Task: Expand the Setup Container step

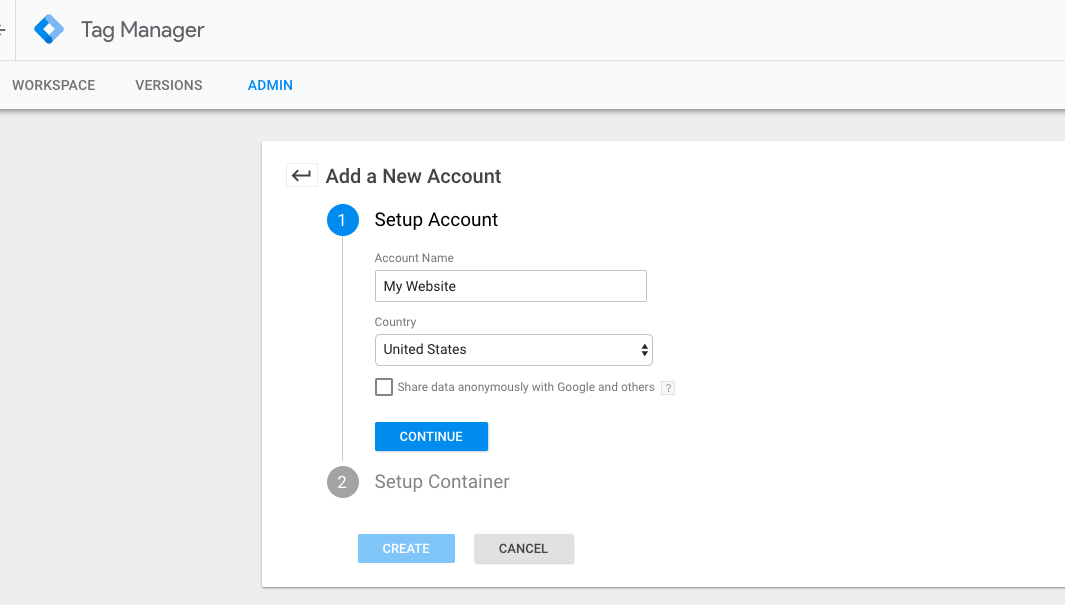Action: [x=442, y=482]
